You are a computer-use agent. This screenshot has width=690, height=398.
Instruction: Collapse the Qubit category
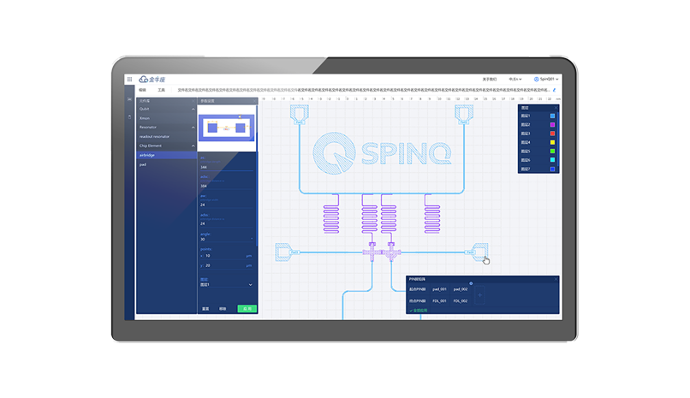click(193, 109)
